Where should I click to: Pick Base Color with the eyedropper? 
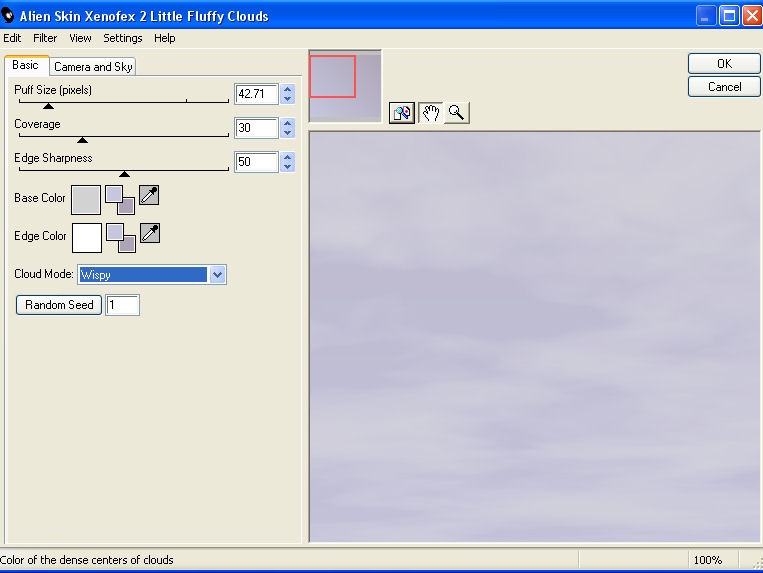click(x=149, y=195)
